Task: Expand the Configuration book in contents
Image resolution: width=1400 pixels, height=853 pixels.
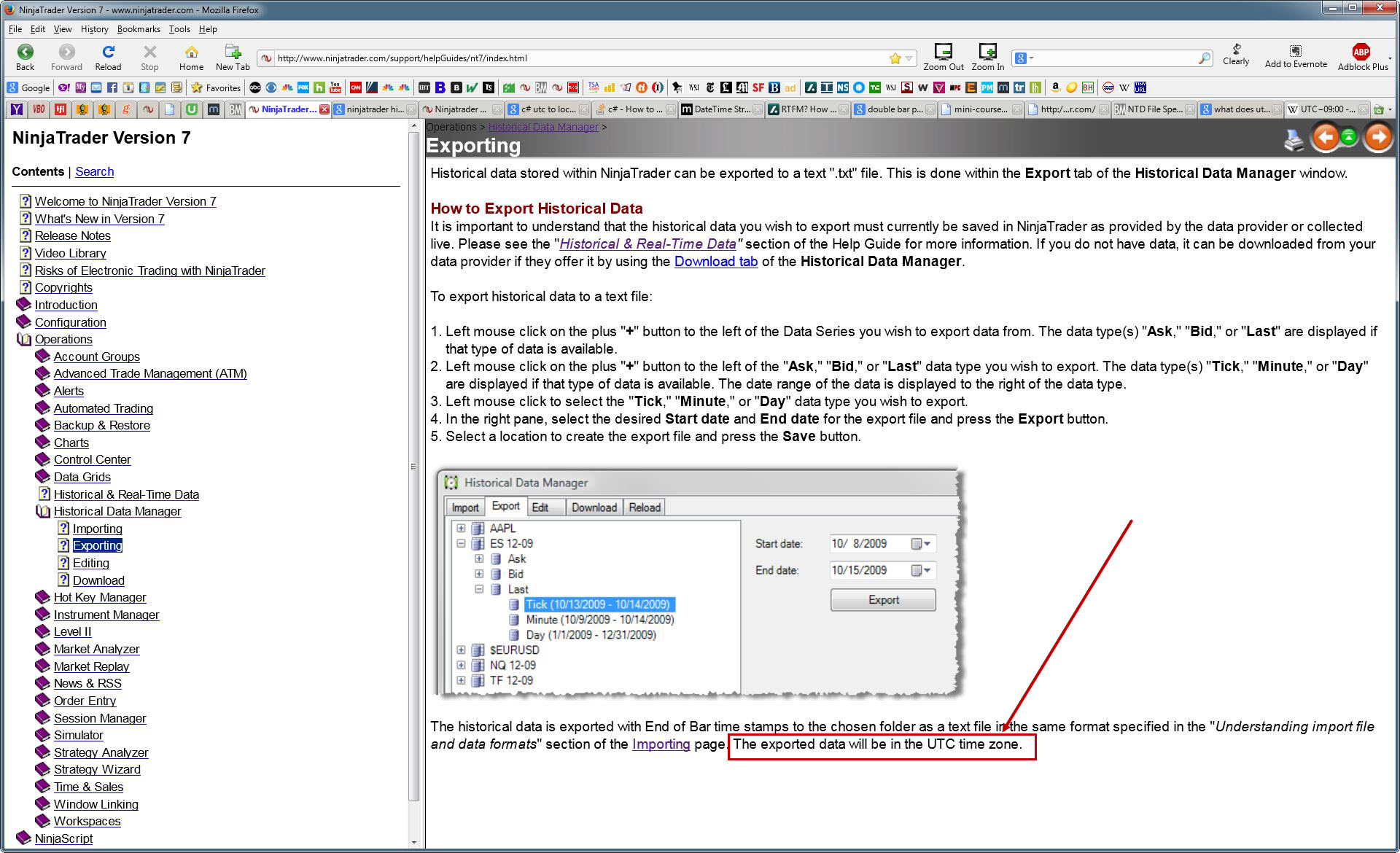Action: pos(24,322)
